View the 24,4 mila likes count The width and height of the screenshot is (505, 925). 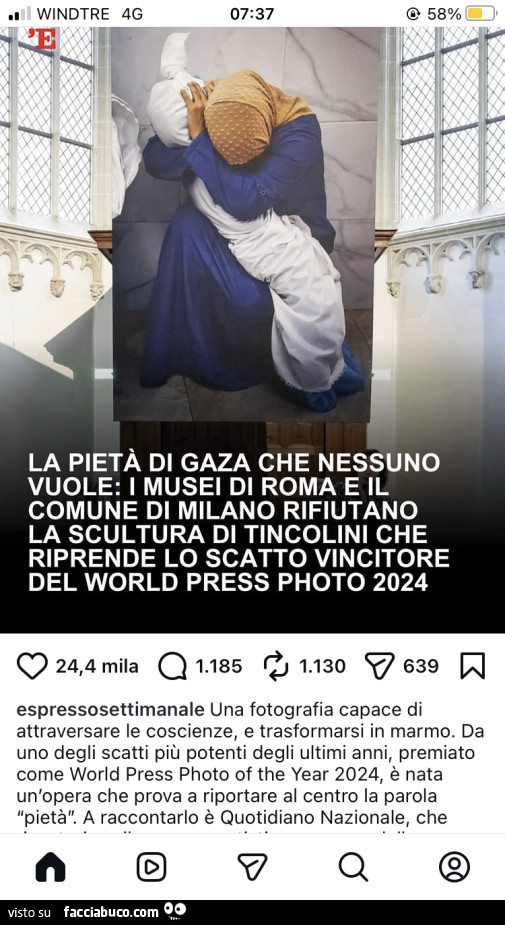click(97, 667)
